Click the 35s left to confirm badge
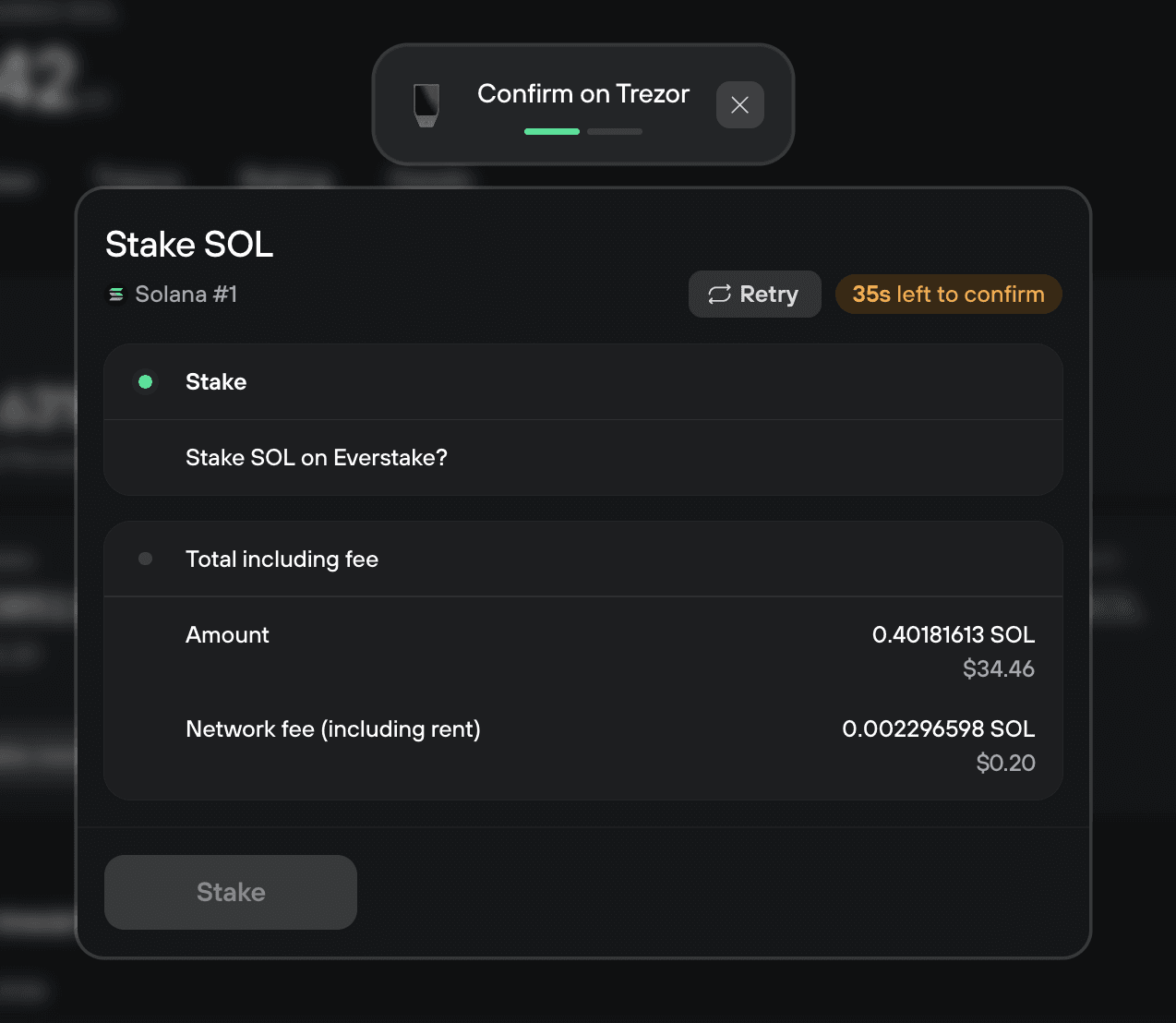1176x1023 pixels. 948,295
